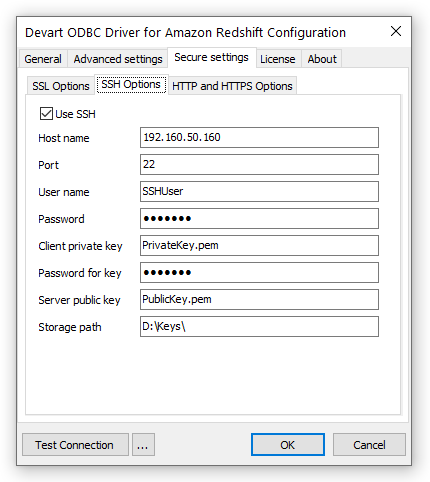Click the Cancel button

[x=369, y=445]
